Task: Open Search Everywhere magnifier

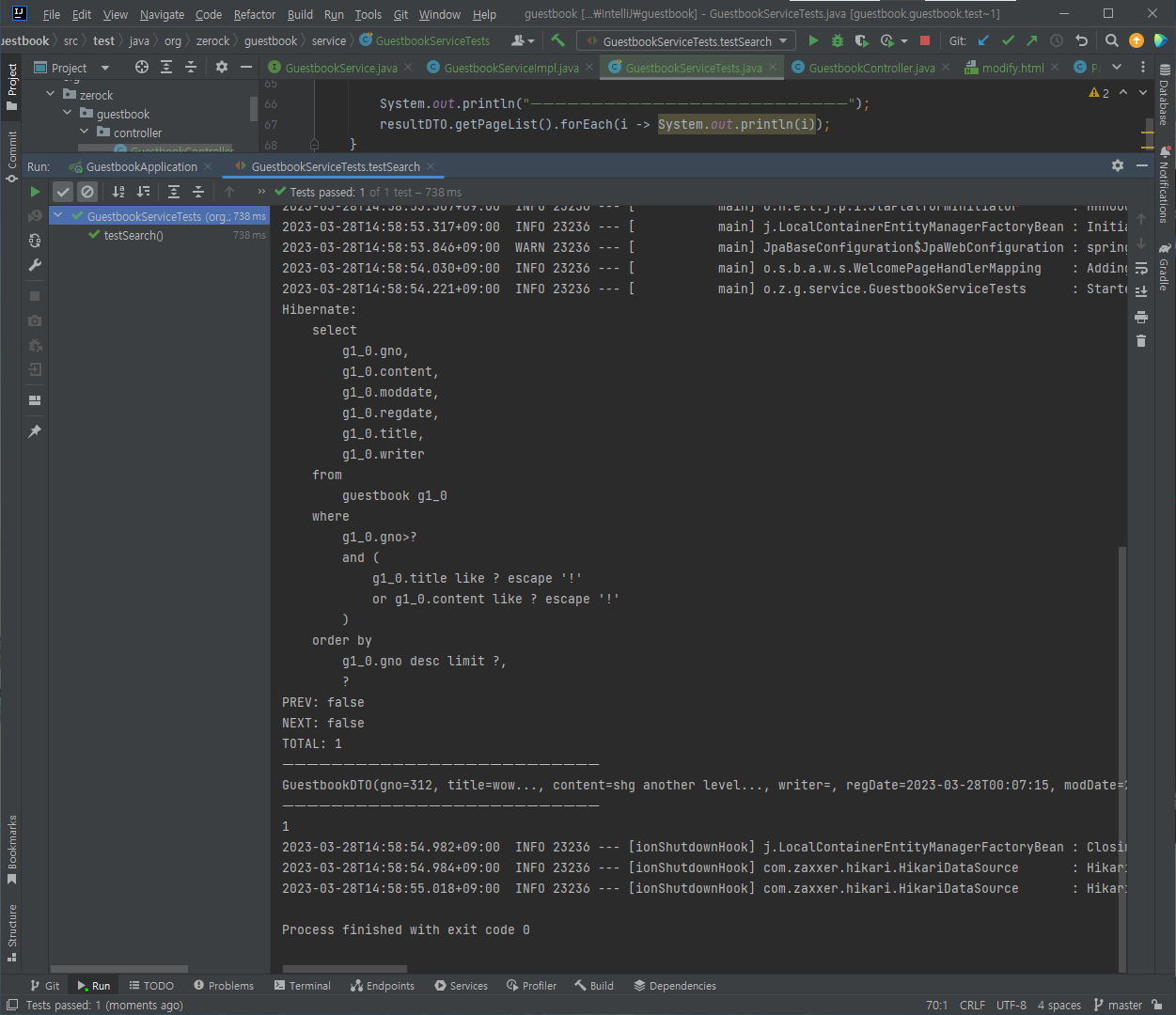Action: point(1112,40)
